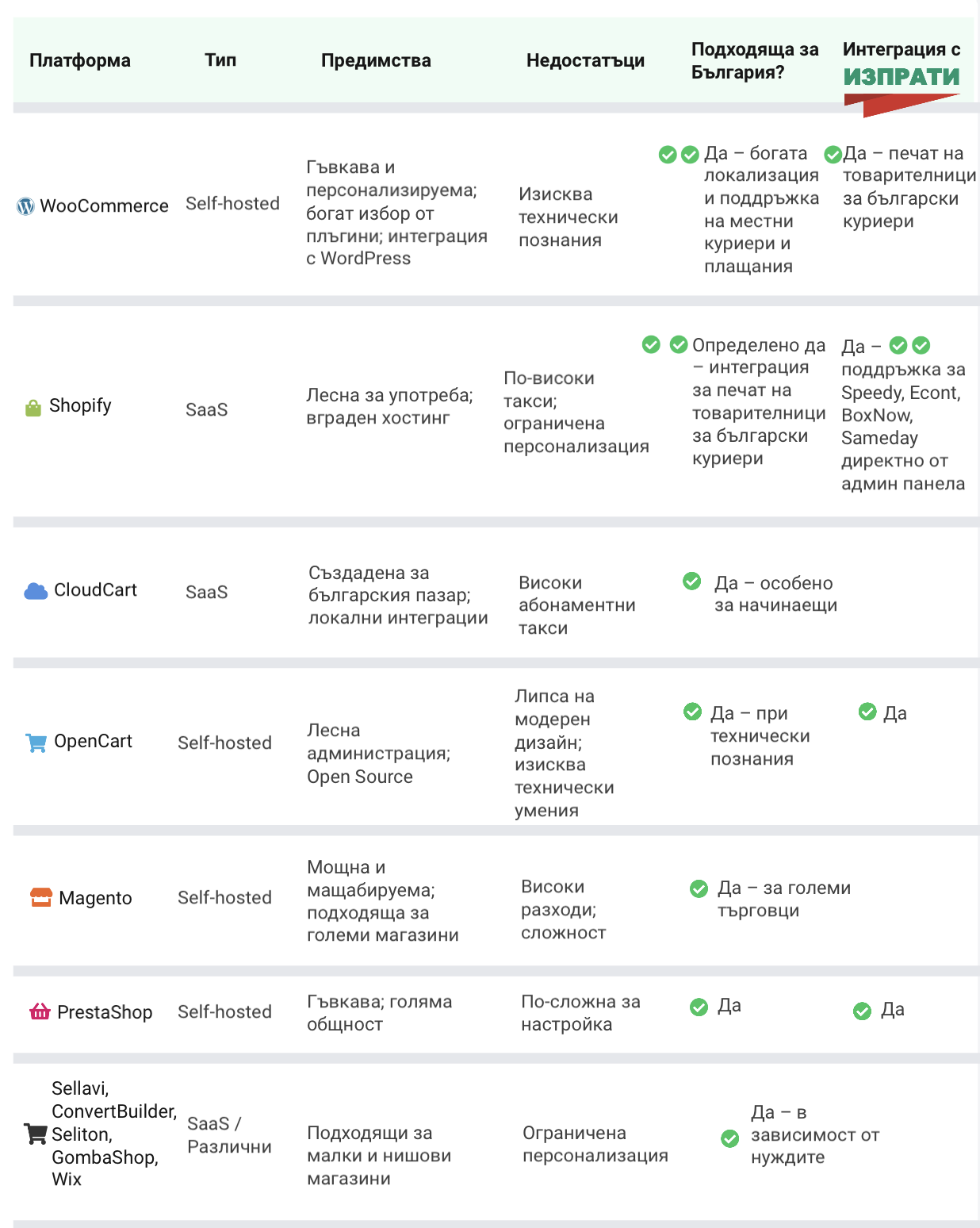Click the Shopify platform name
Image resolution: width=980 pixels, height=1228 pixels.
[80, 405]
